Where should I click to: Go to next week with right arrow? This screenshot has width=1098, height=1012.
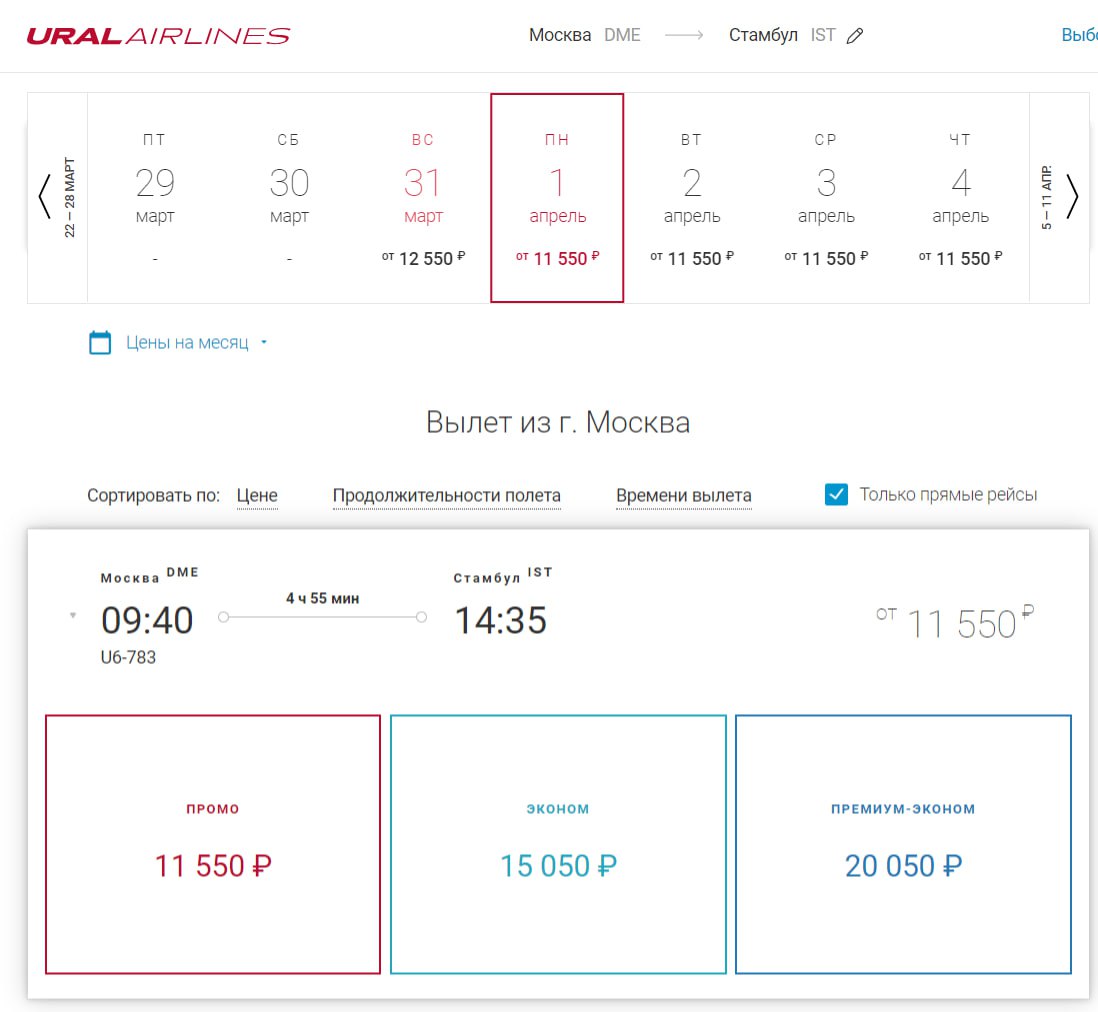1072,197
